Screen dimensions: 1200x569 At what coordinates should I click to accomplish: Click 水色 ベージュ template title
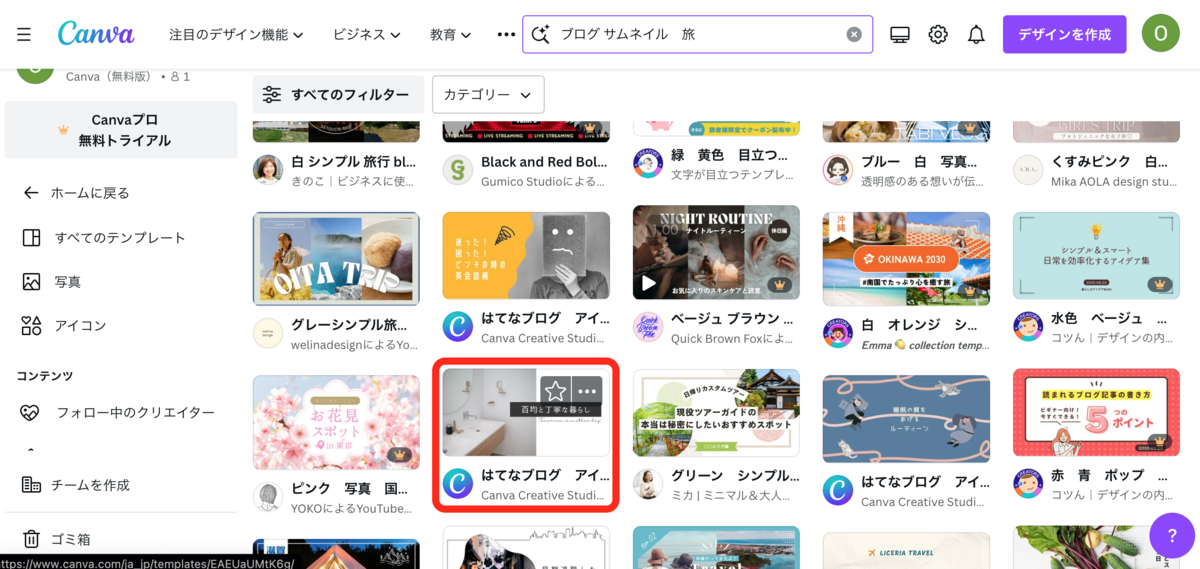click(1108, 318)
